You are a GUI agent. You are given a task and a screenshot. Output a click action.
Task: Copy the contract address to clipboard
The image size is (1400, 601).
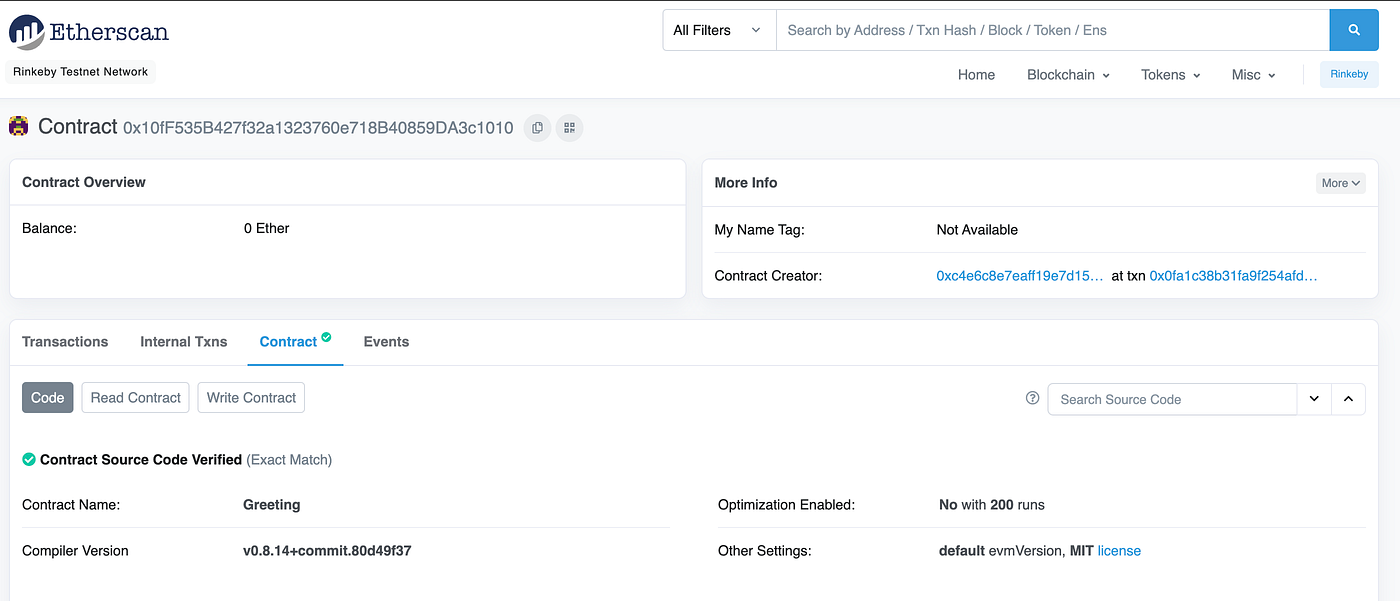538,128
